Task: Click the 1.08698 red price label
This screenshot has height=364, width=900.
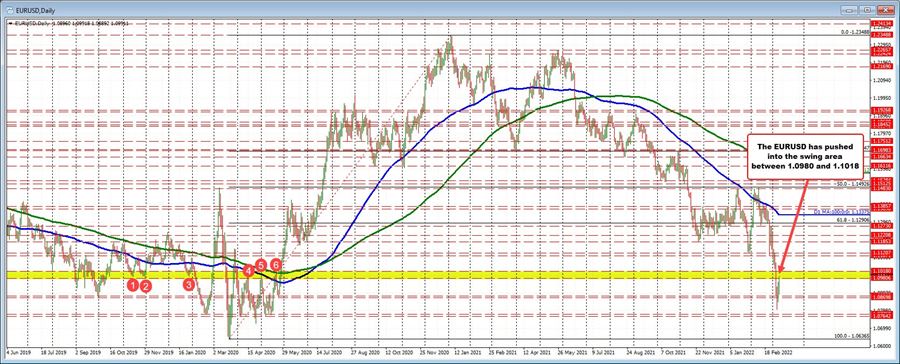Action: (881, 296)
